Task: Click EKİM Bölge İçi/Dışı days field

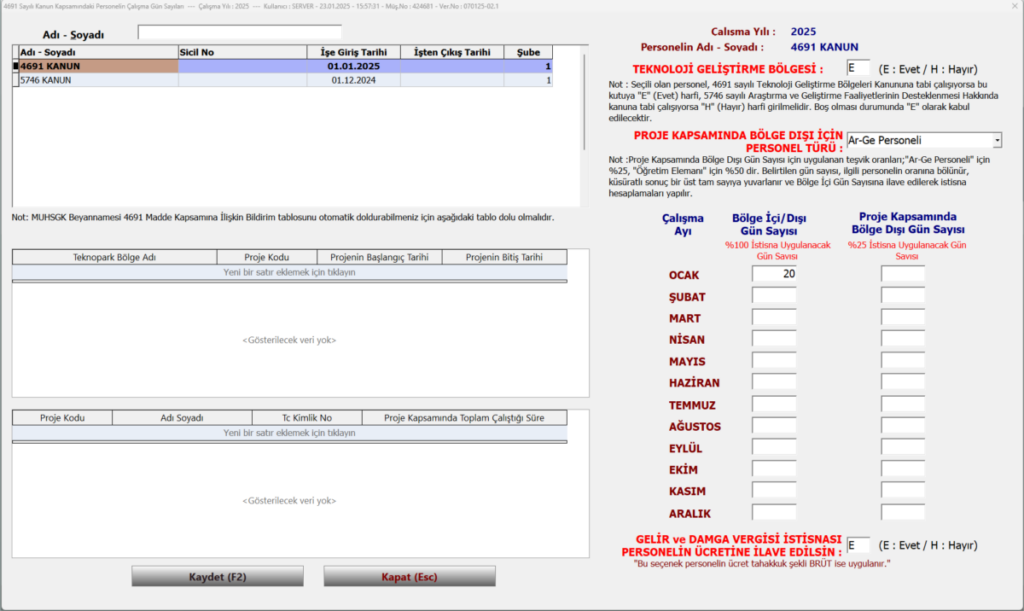Action: tap(774, 469)
